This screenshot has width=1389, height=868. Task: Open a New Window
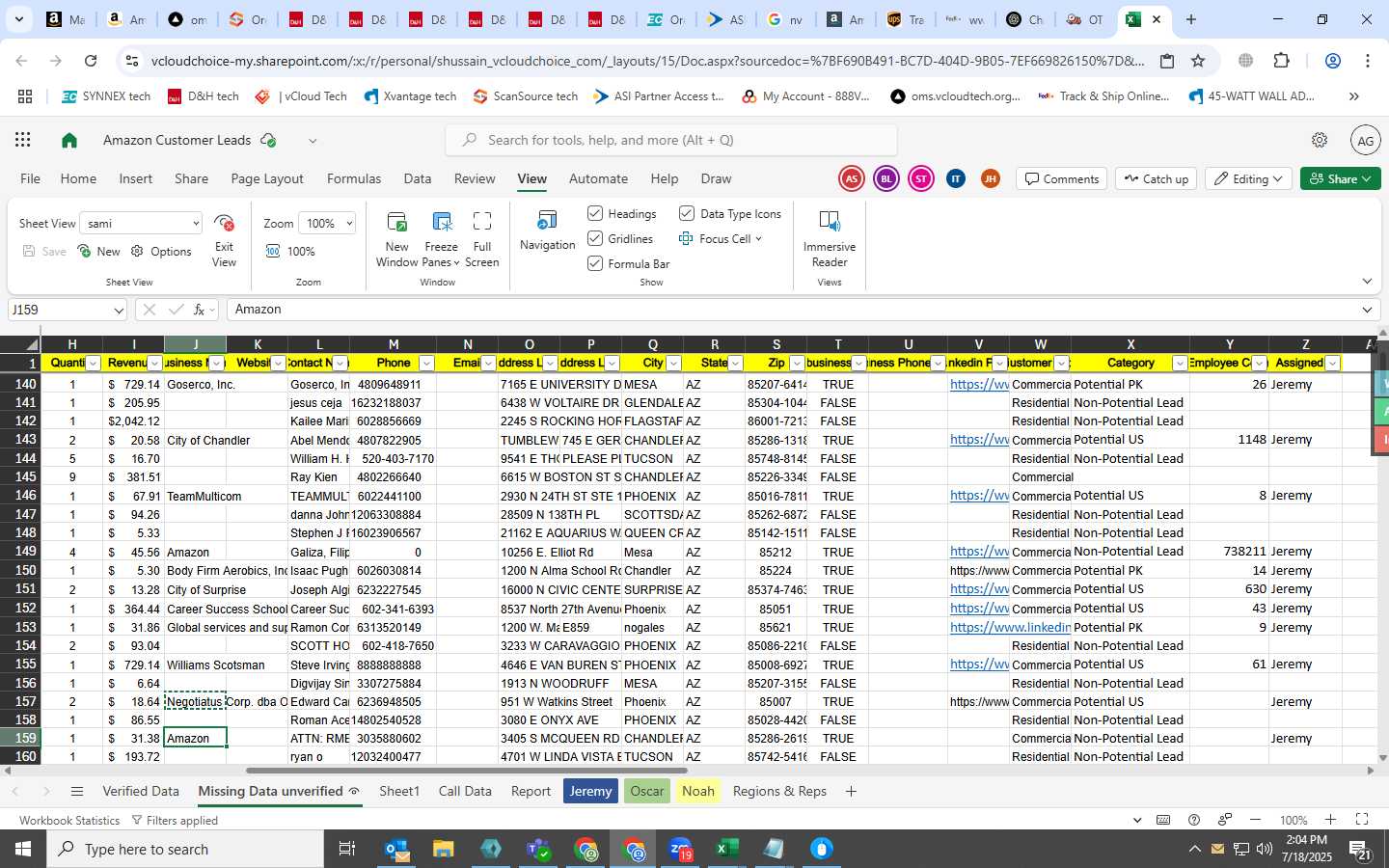[x=396, y=239]
